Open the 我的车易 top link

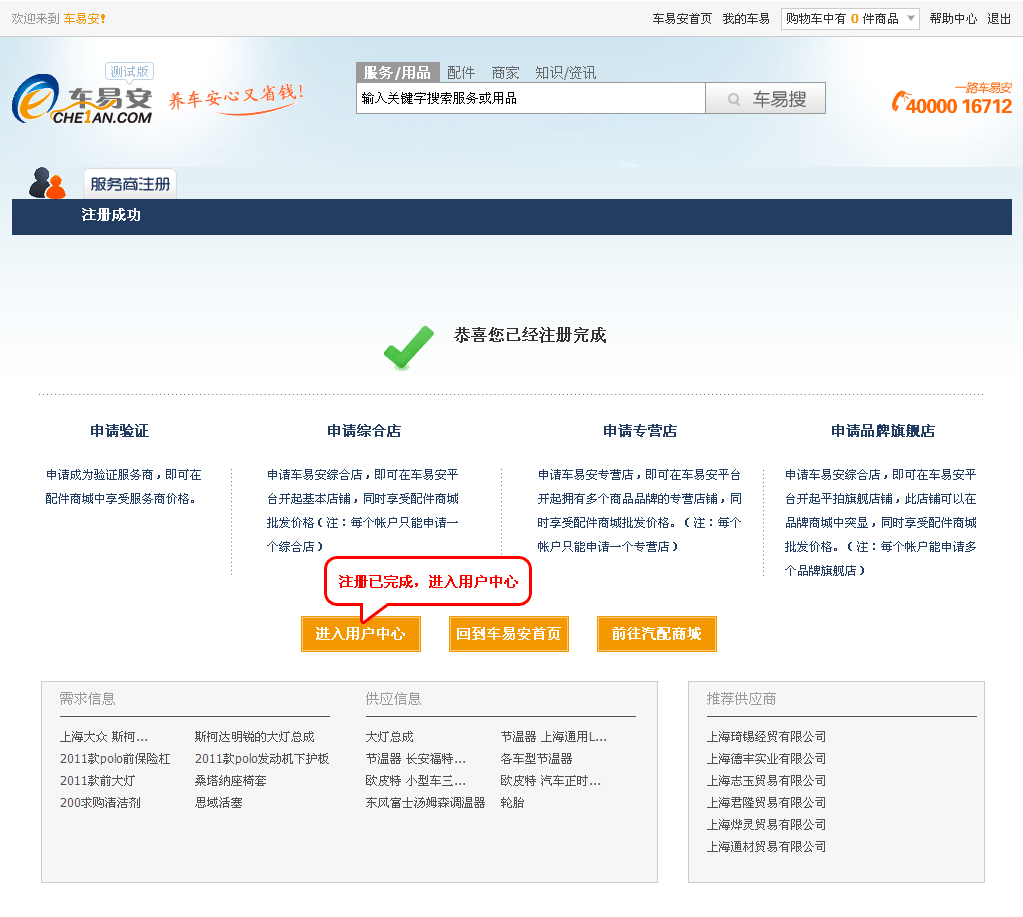pos(746,19)
